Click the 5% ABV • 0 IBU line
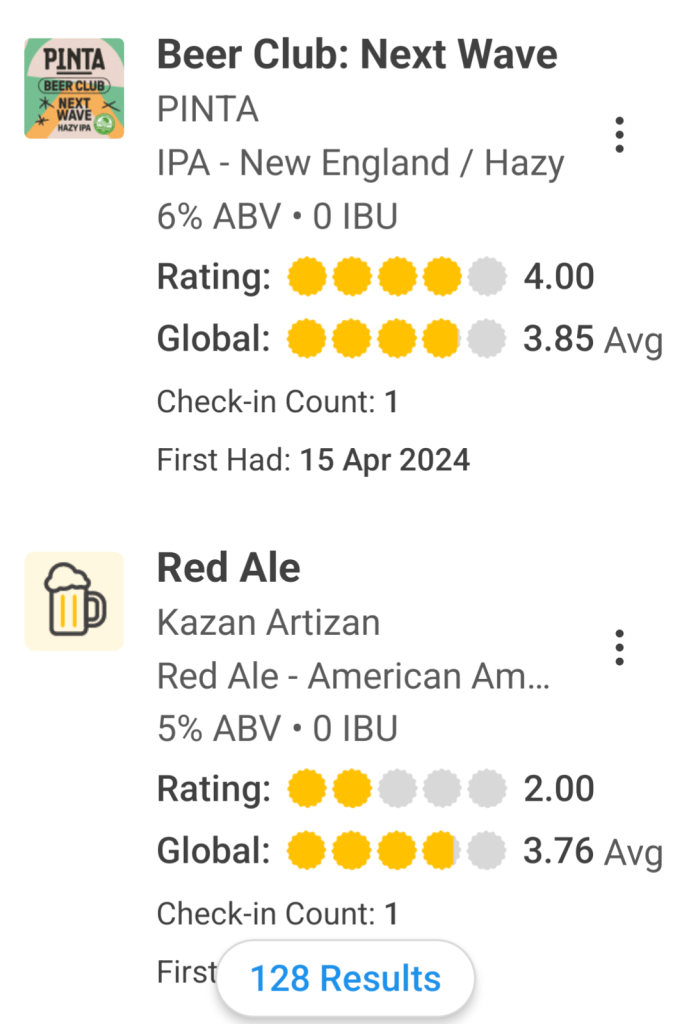Screen dimensions: 691x1024 [x=277, y=729]
